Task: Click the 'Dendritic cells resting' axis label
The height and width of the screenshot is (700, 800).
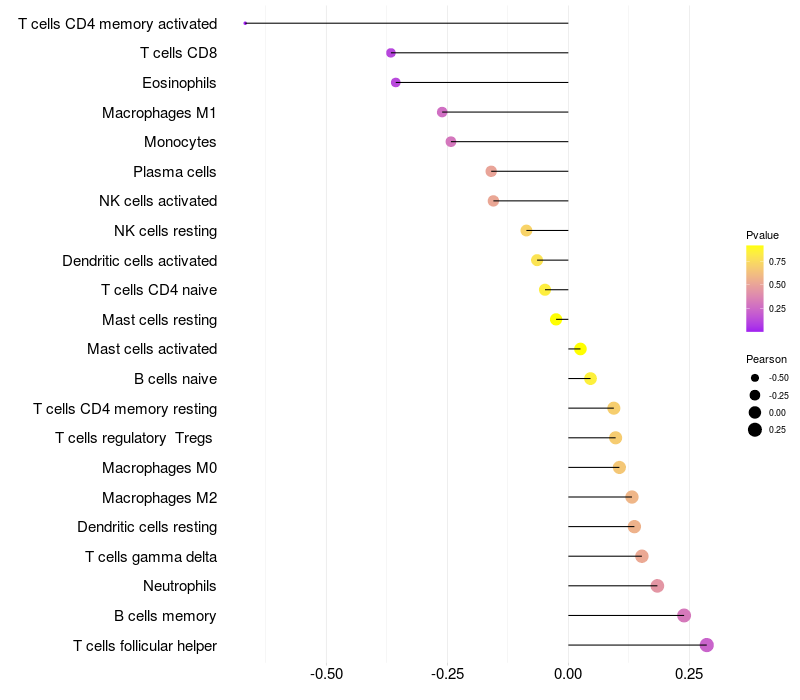Action: pos(147,527)
